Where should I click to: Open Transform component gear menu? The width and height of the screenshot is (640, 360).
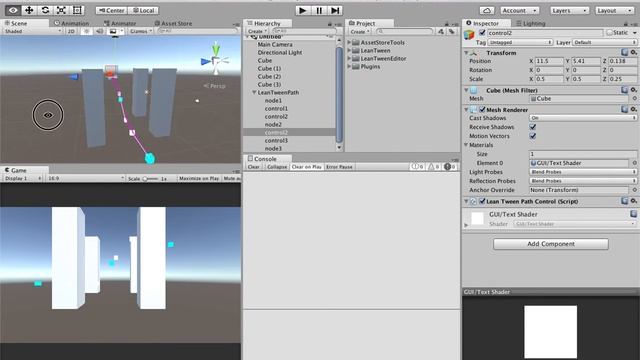click(633, 52)
